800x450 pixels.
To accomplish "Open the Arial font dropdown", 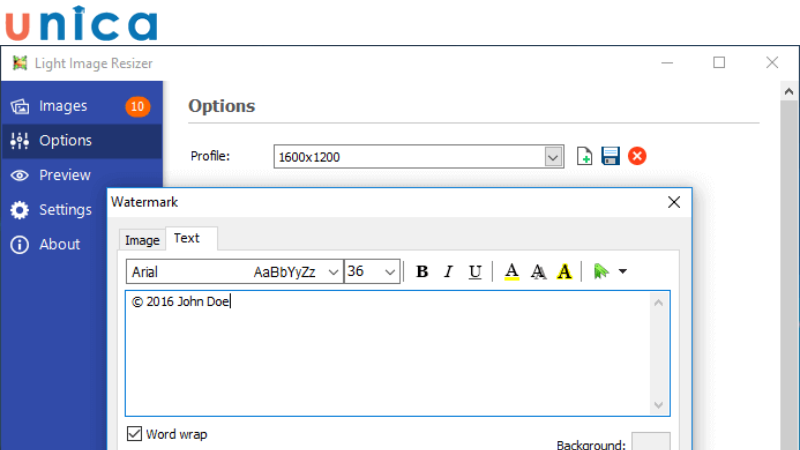I will click(x=333, y=272).
